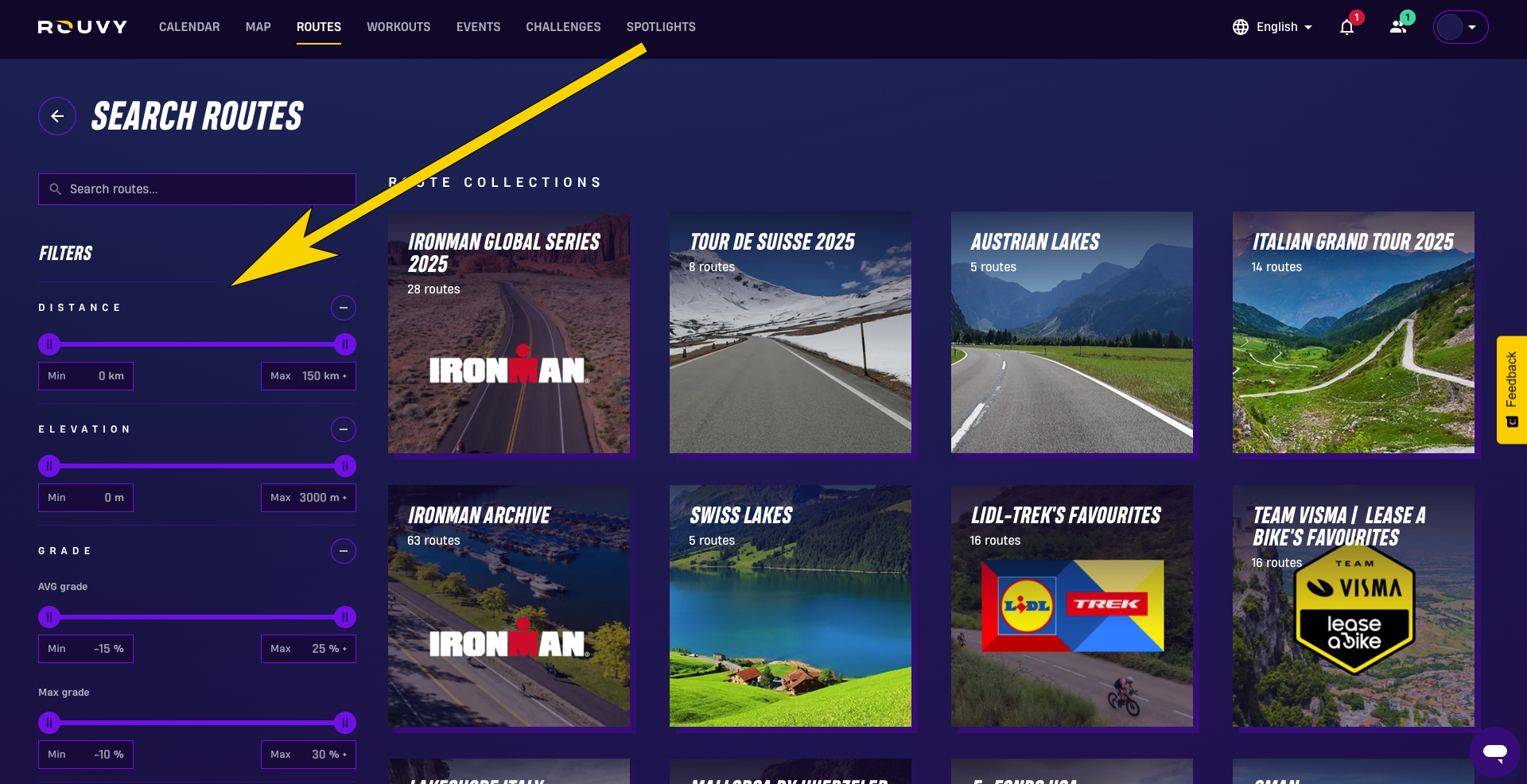
Task: Click the language globe icon
Action: (1239, 27)
